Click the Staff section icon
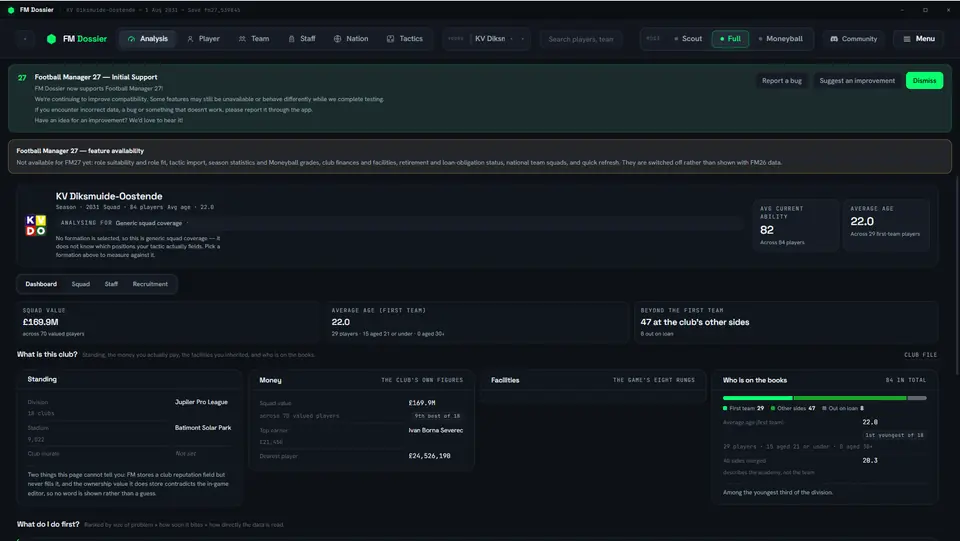This screenshot has width=960, height=541. (291, 39)
